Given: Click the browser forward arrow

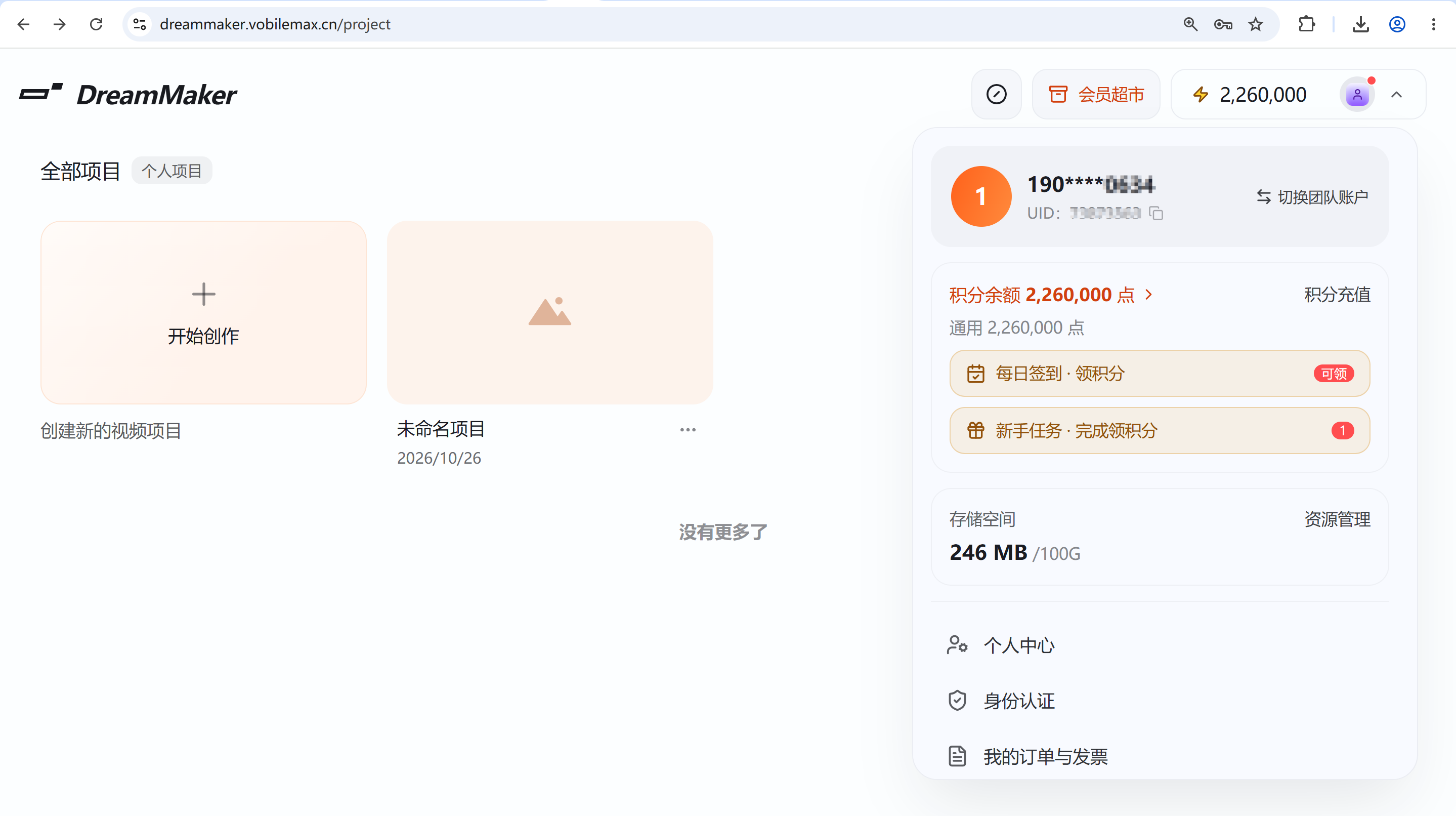Looking at the screenshot, I should tap(59, 24).
